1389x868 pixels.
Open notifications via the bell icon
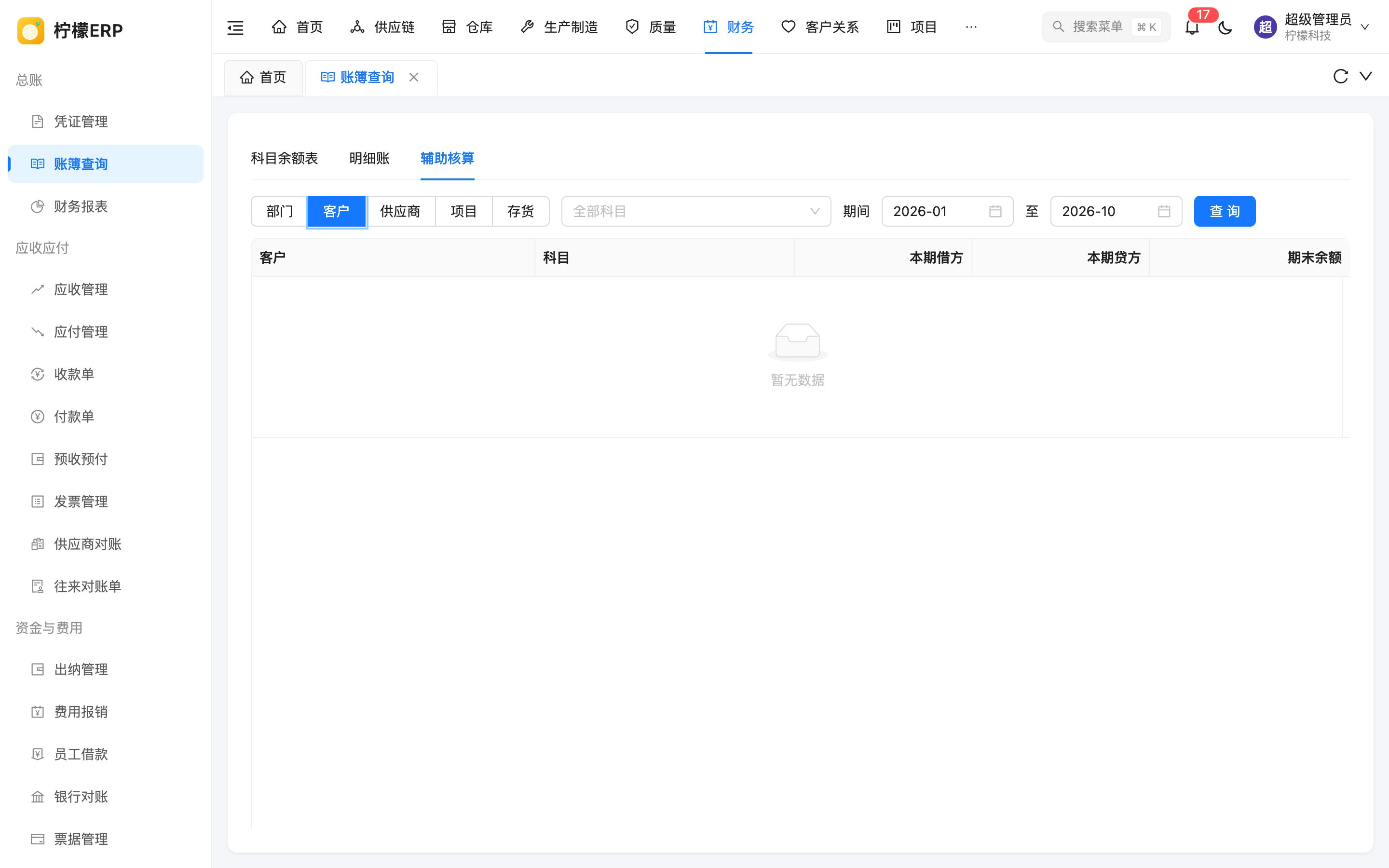pos(1192,27)
